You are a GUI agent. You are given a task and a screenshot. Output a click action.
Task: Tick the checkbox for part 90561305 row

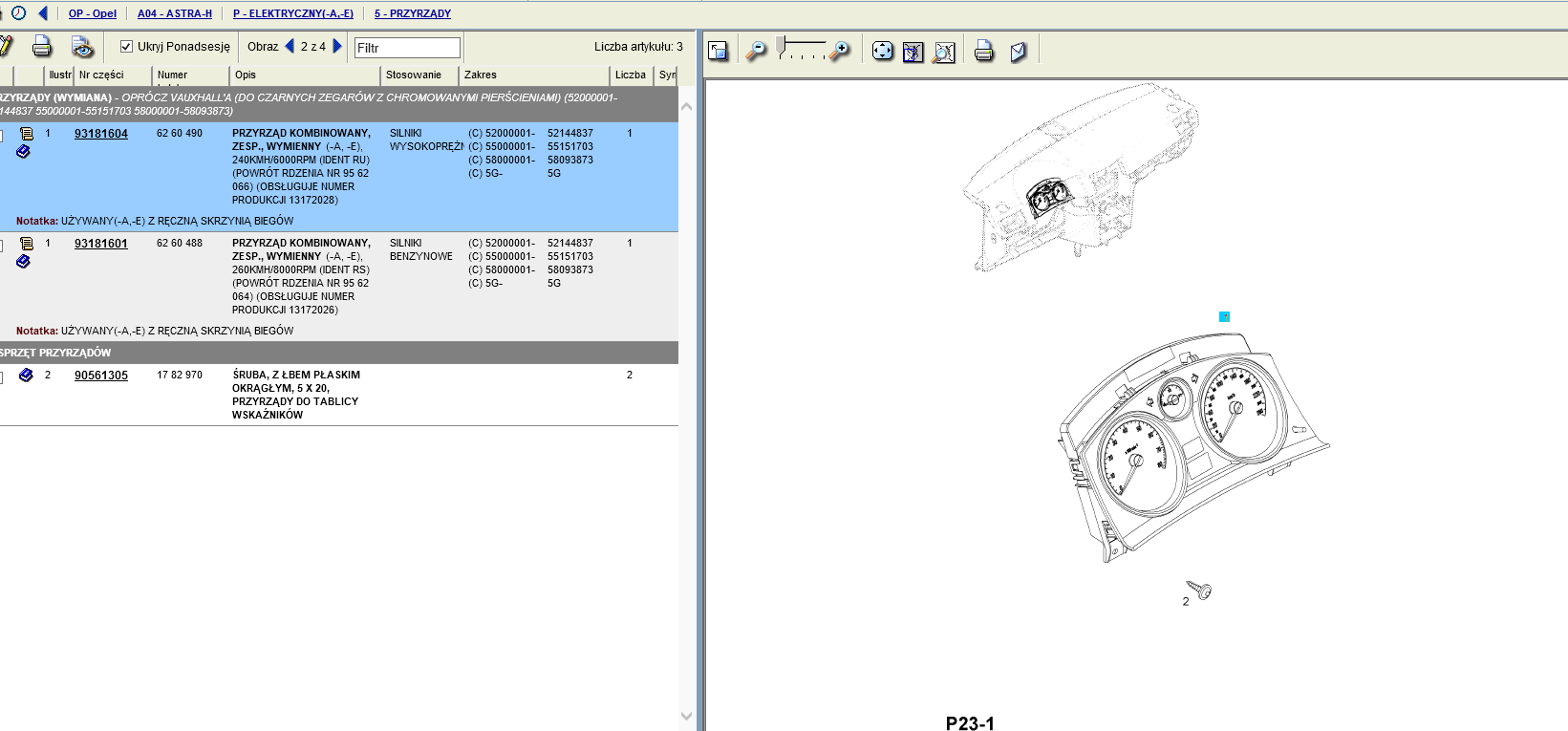tap(1, 377)
